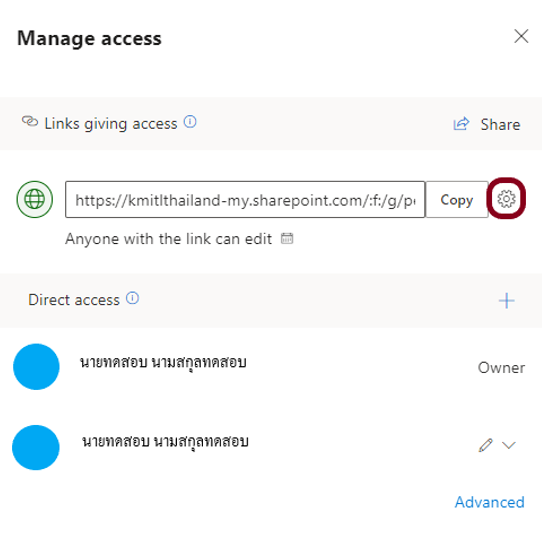Open Advanced permissions link
This screenshot has width=542, height=544.
tap(490, 502)
